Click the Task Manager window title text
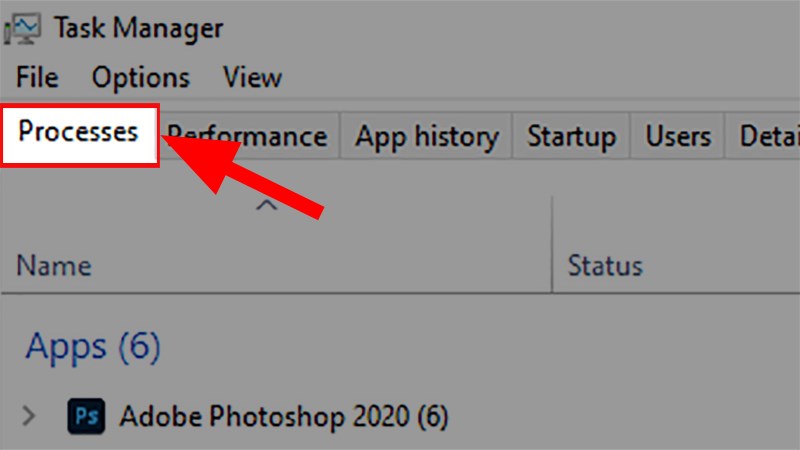 click(x=139, y=27)
